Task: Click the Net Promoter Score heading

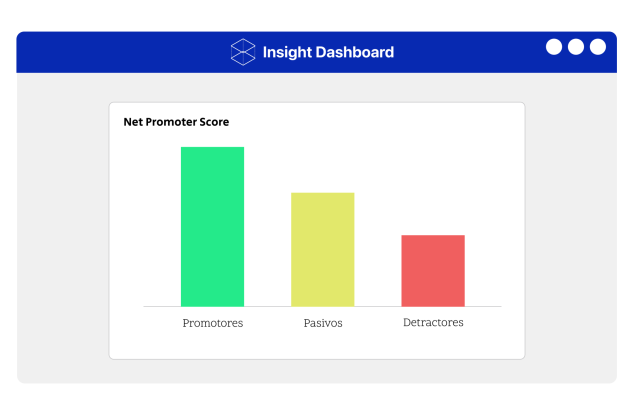Action: 176,122
